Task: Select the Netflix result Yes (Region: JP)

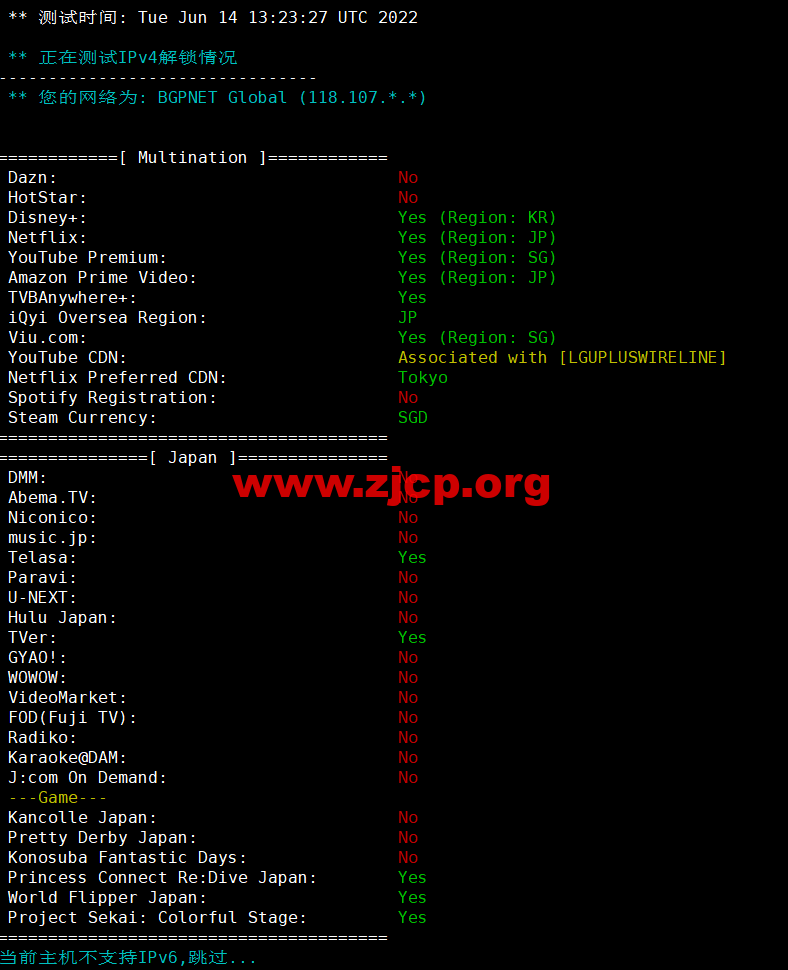Action: pos(477,238)
